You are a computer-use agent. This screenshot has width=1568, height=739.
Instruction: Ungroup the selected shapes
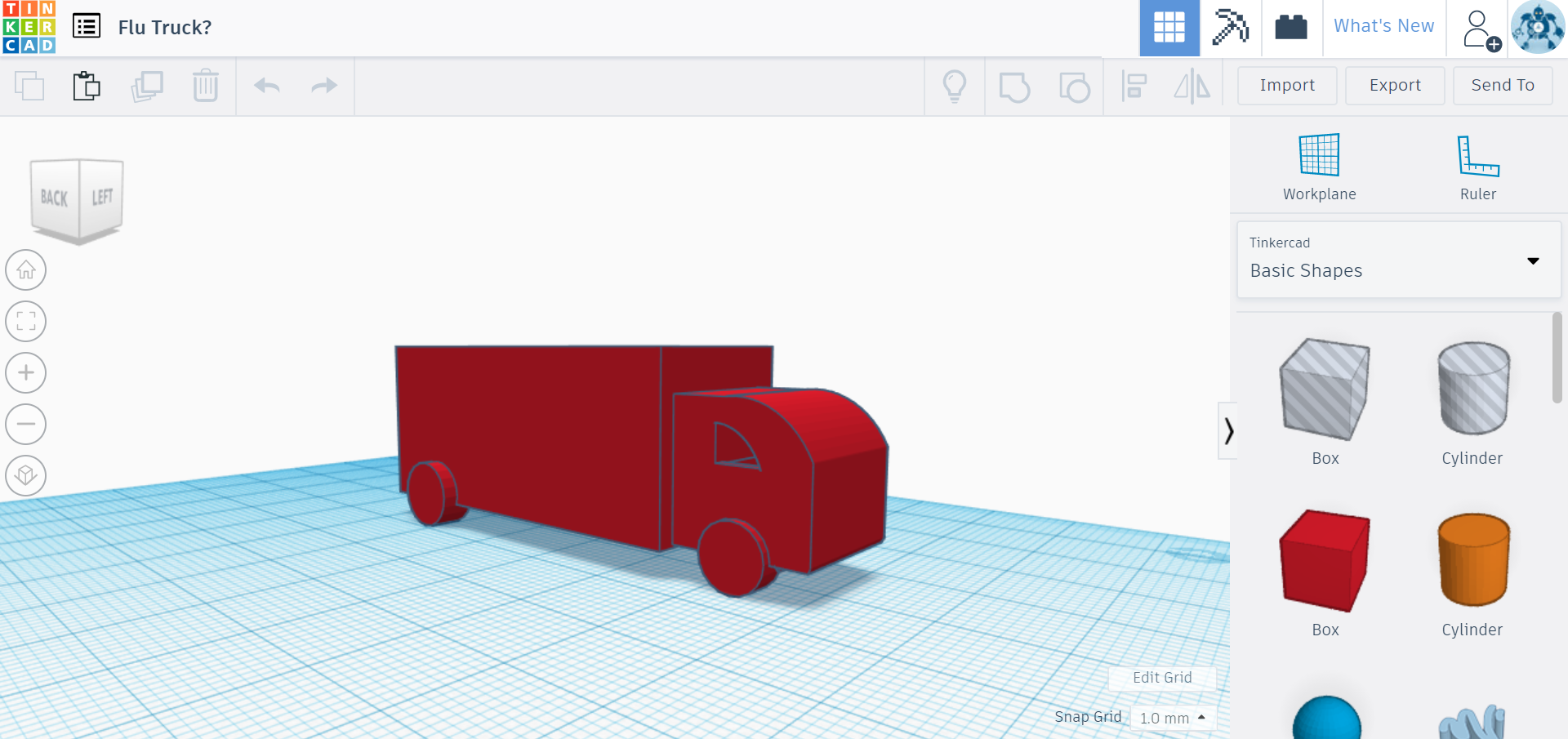(x=1075, y=87)
